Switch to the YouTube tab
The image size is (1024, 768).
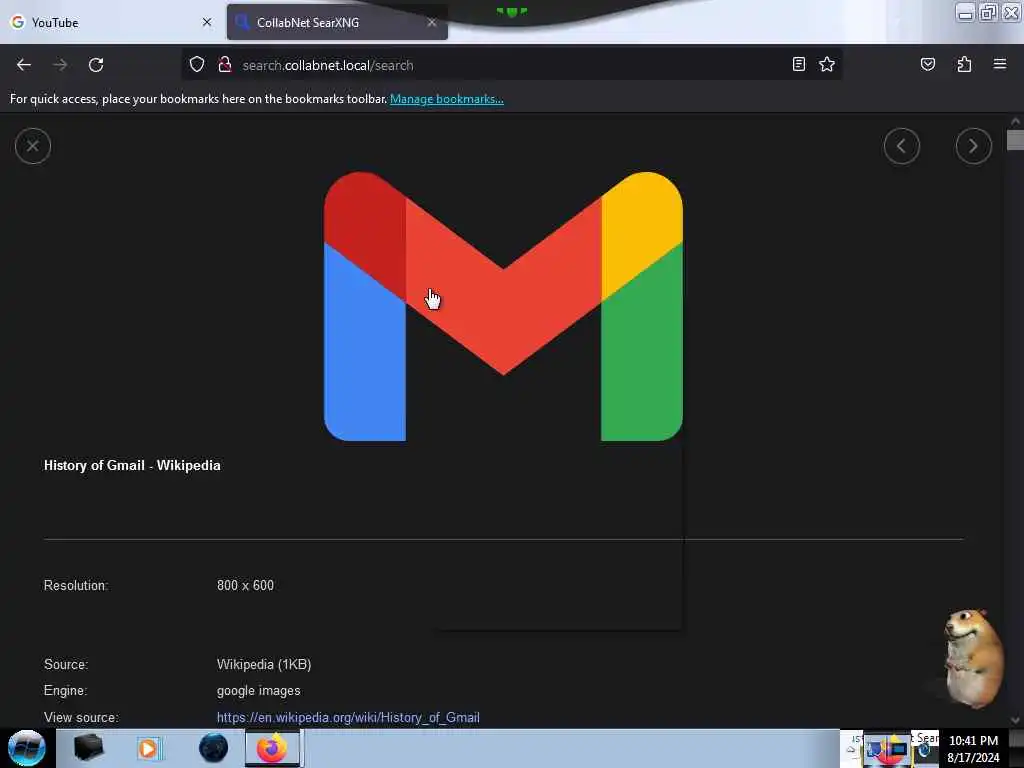[111, 22]
